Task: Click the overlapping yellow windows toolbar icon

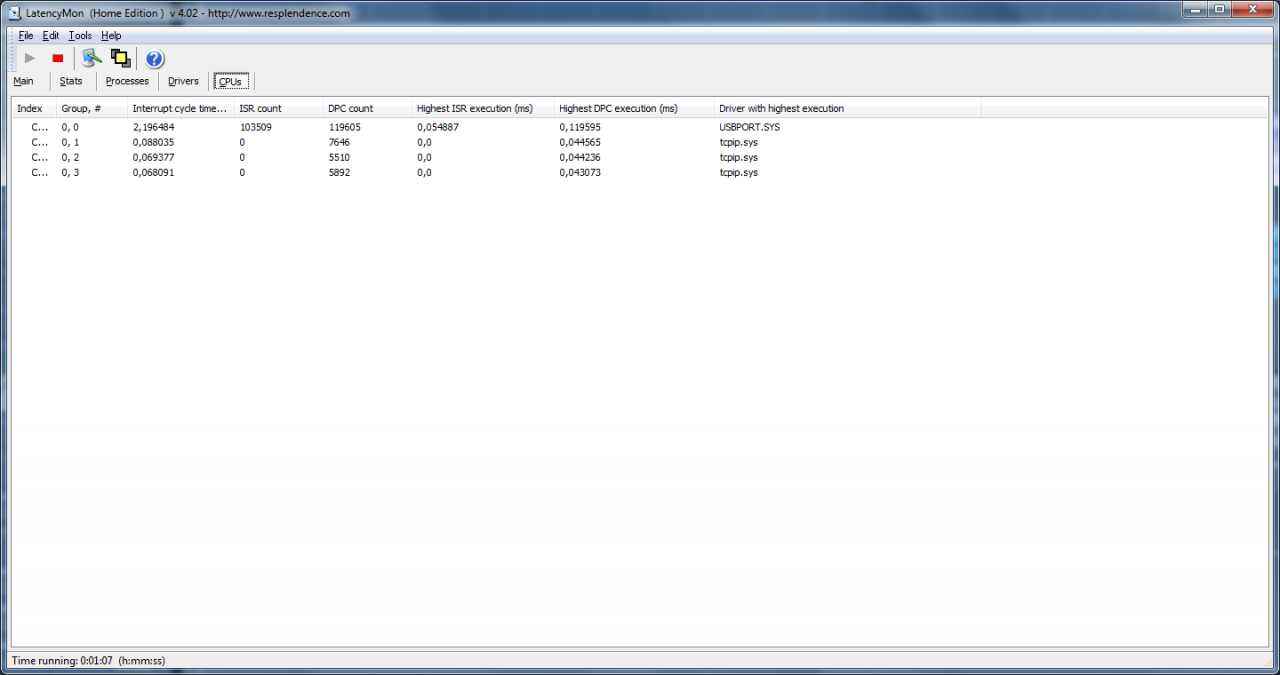Action: [121, 59]
